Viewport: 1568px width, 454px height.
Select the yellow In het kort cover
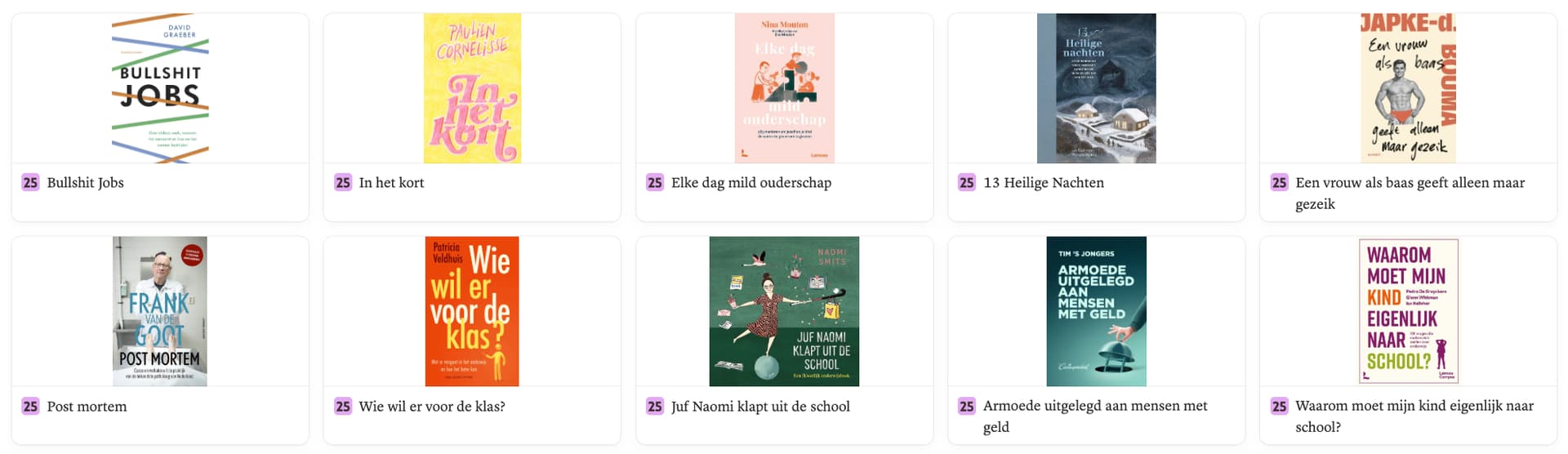472,88
